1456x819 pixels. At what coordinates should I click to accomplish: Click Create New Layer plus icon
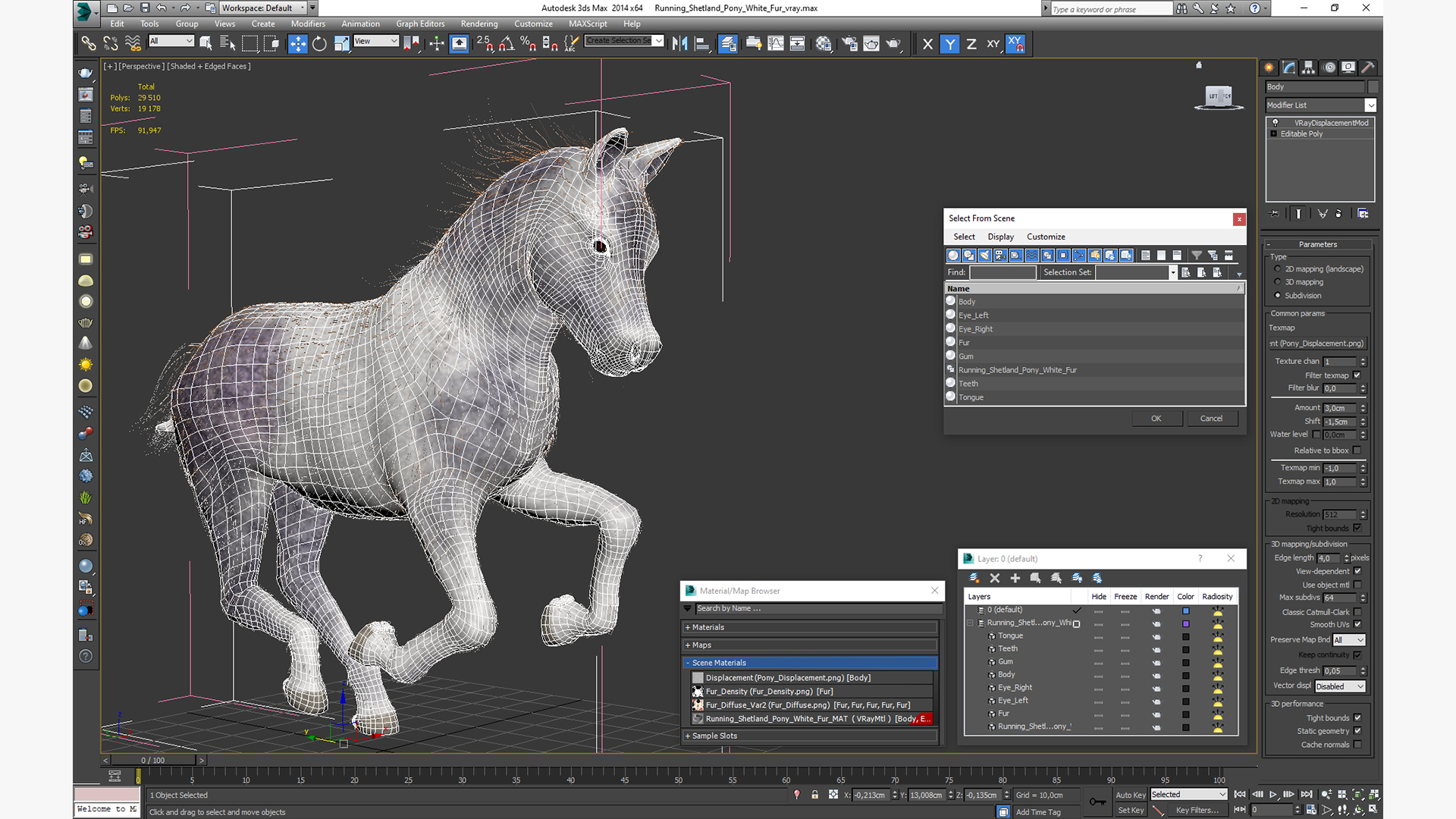(1015, 578)
